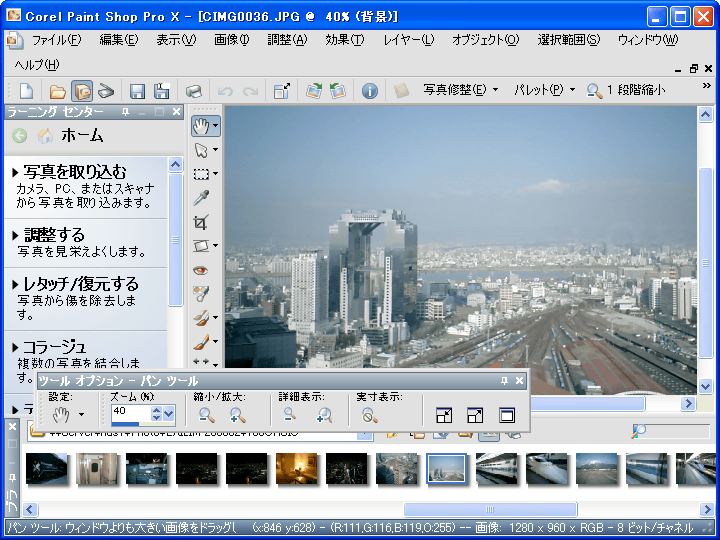Close the Learning Center panel
Image resolution: width=720 pixels, height=540 pixels.
point(176,112)
